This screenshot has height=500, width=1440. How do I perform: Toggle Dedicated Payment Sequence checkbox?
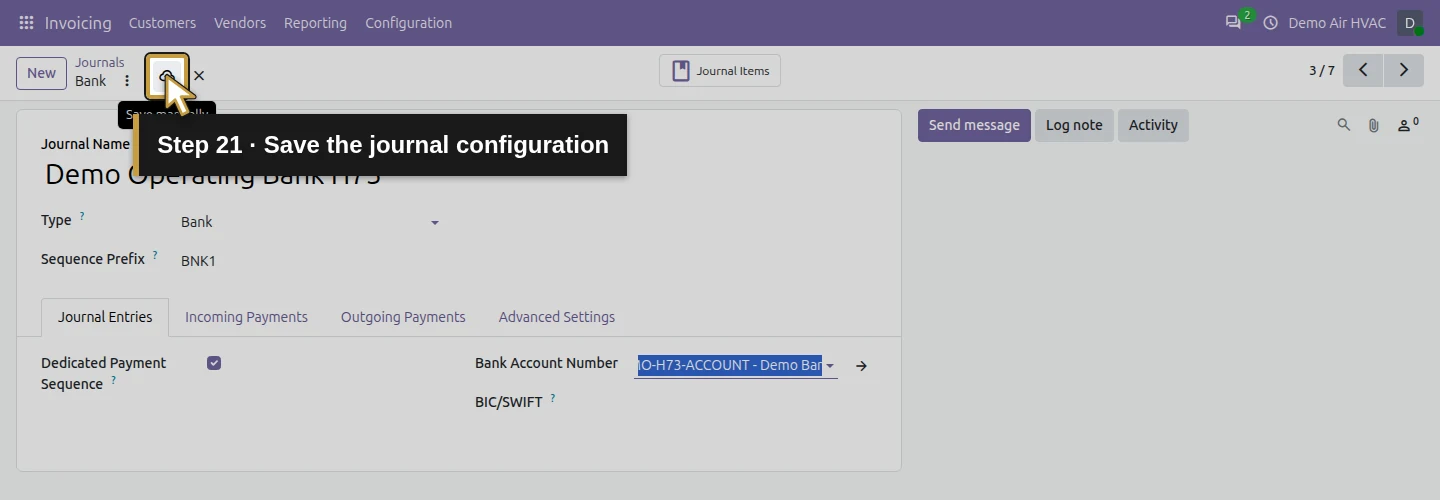[x=214, y=363]
